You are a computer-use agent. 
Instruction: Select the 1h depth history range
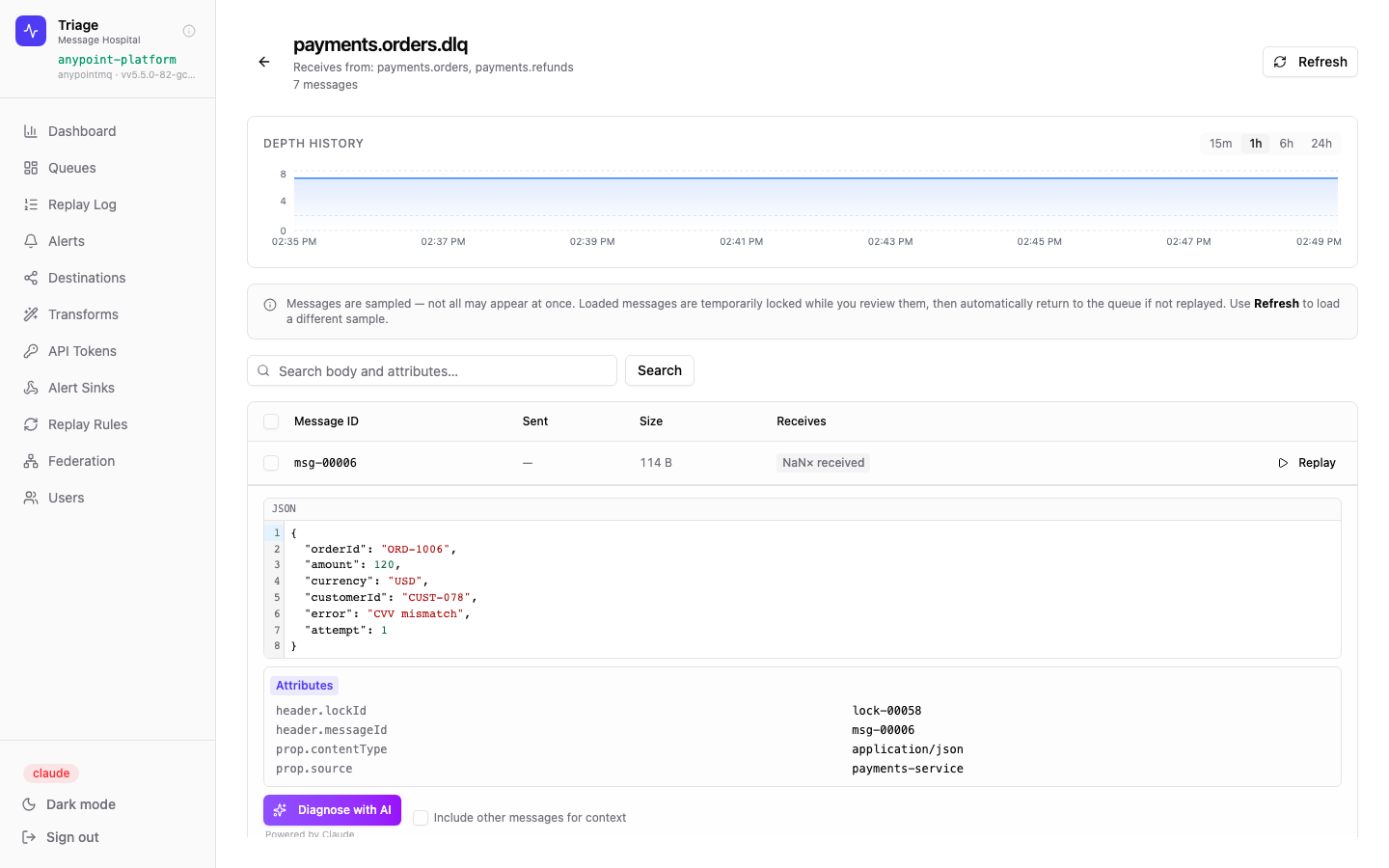[1256, 144]
